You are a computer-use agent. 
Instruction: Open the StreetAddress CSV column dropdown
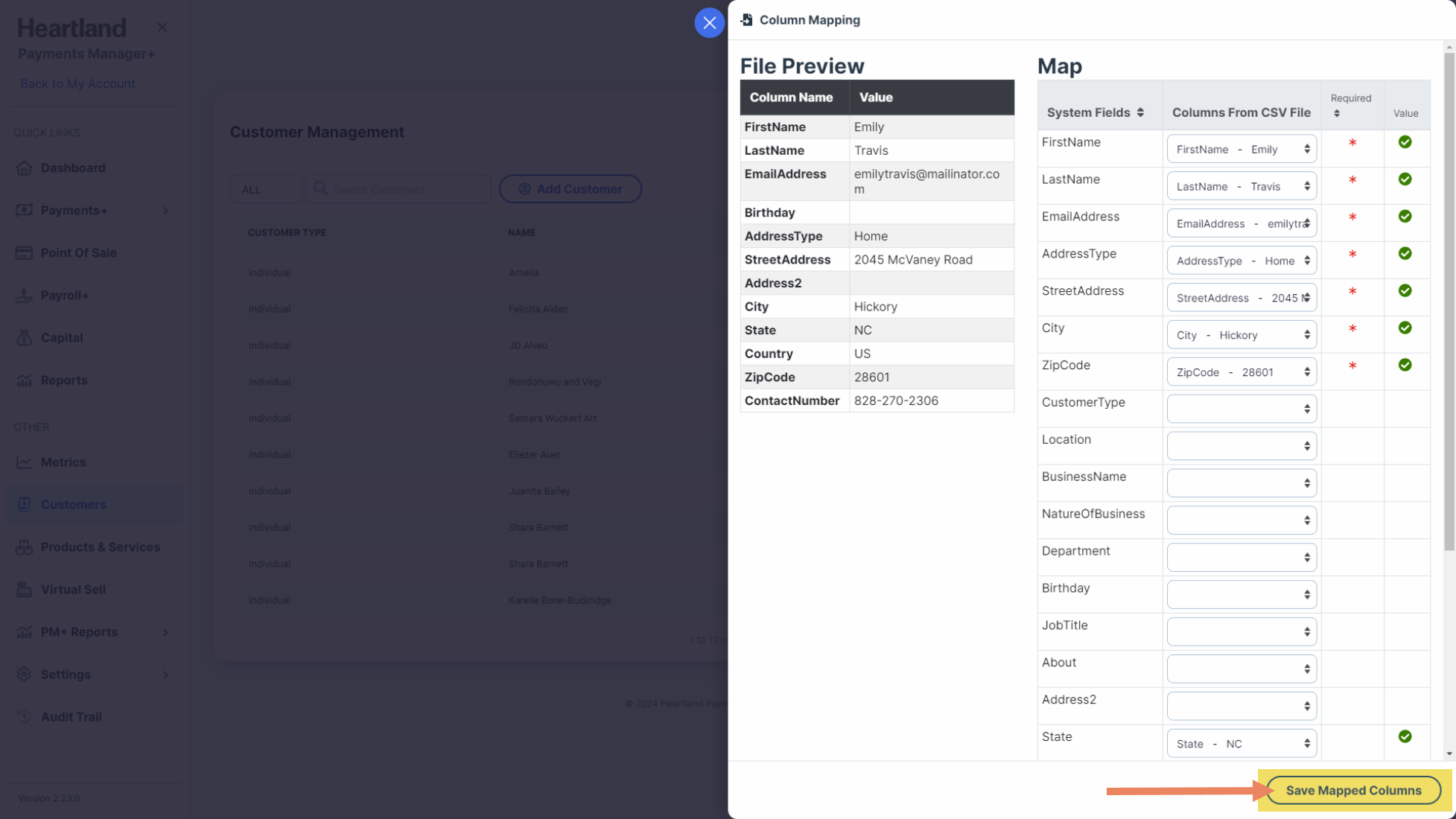(1242, 298)
